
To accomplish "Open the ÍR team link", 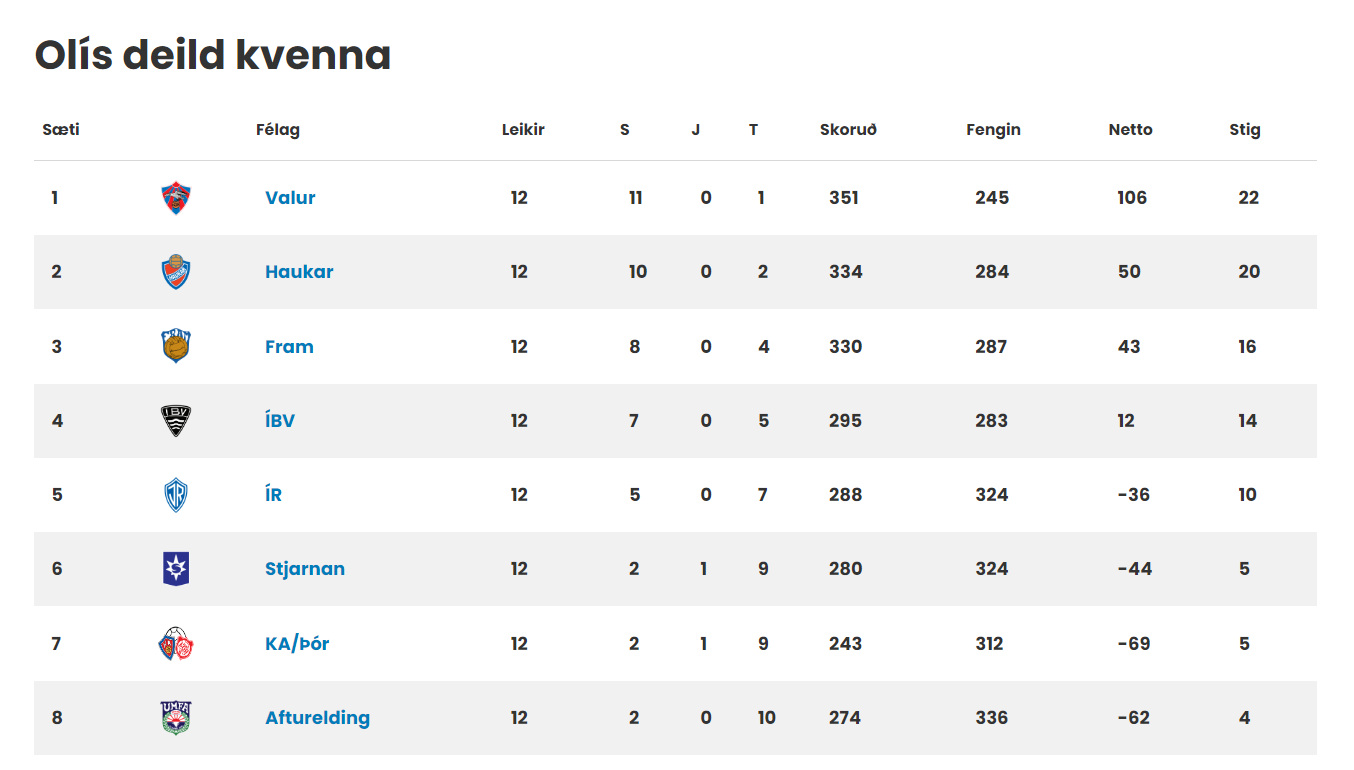I will click(x=273, y=495).
